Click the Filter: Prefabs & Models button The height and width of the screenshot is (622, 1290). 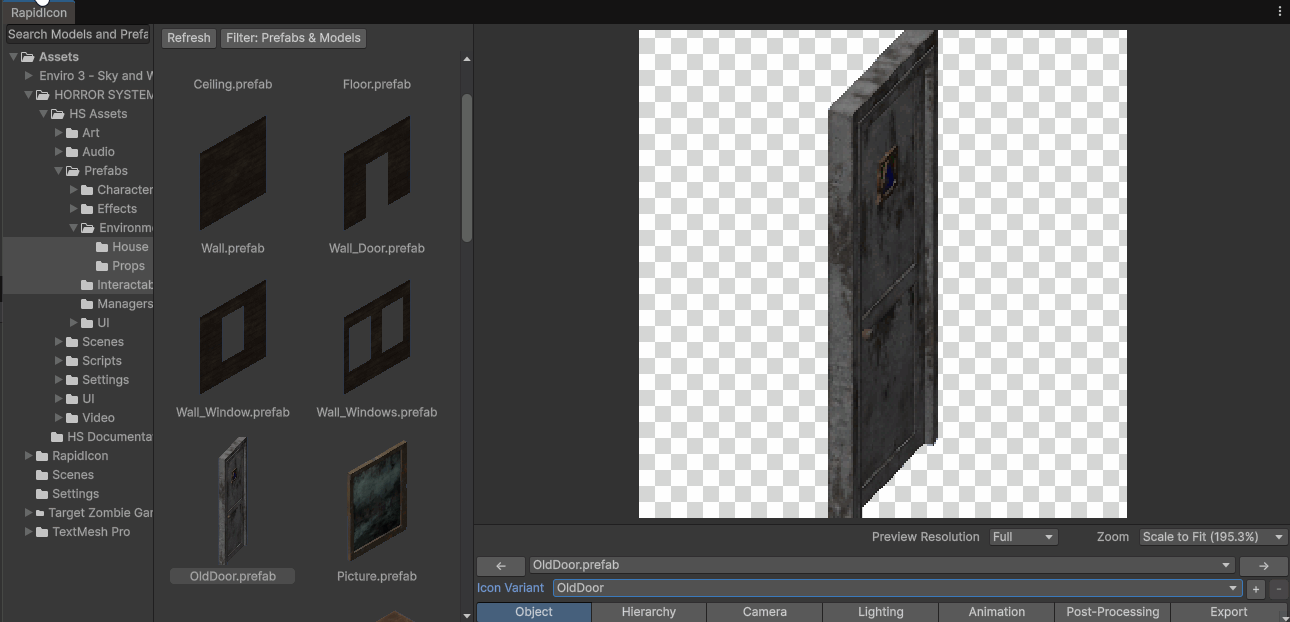pyautogui.click(x=293, y=38)
